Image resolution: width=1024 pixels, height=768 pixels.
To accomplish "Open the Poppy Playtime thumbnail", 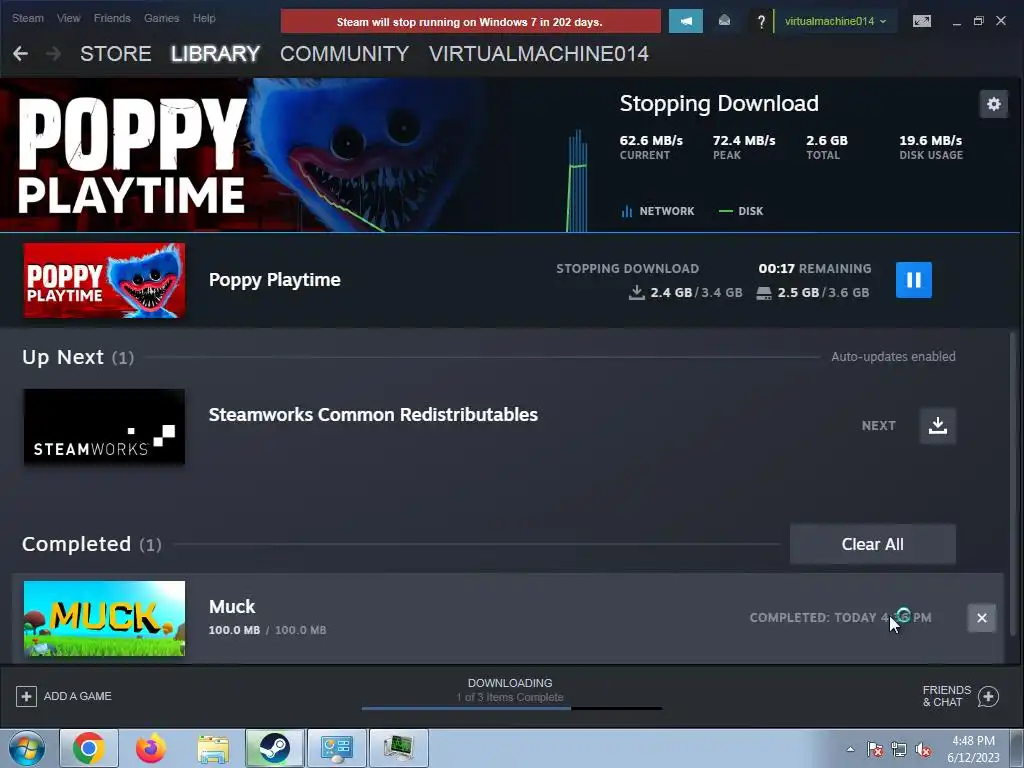I will pos(104,281).
